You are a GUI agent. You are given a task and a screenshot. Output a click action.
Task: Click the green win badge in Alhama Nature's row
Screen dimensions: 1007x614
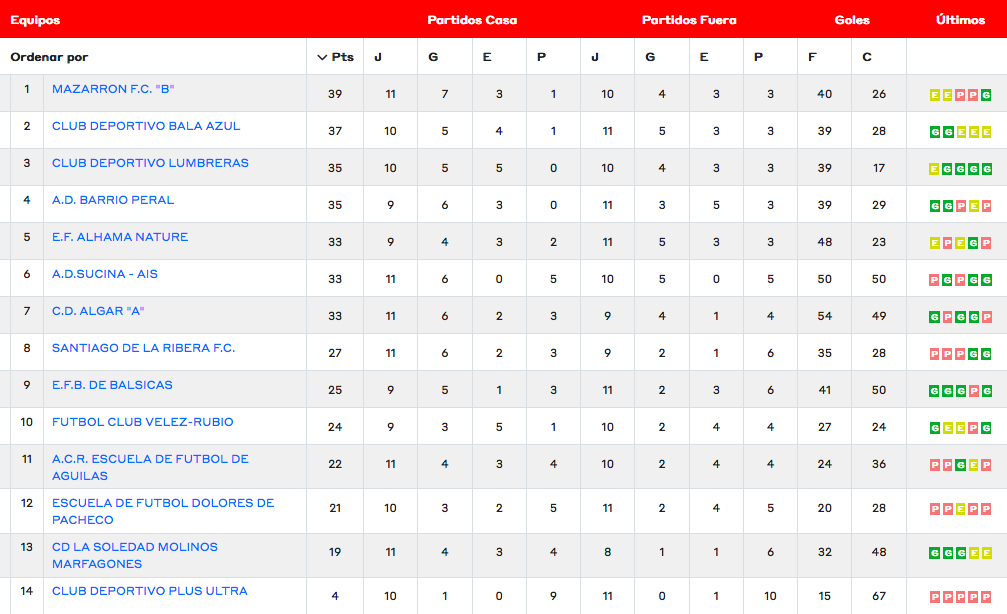tap(973, 243)
